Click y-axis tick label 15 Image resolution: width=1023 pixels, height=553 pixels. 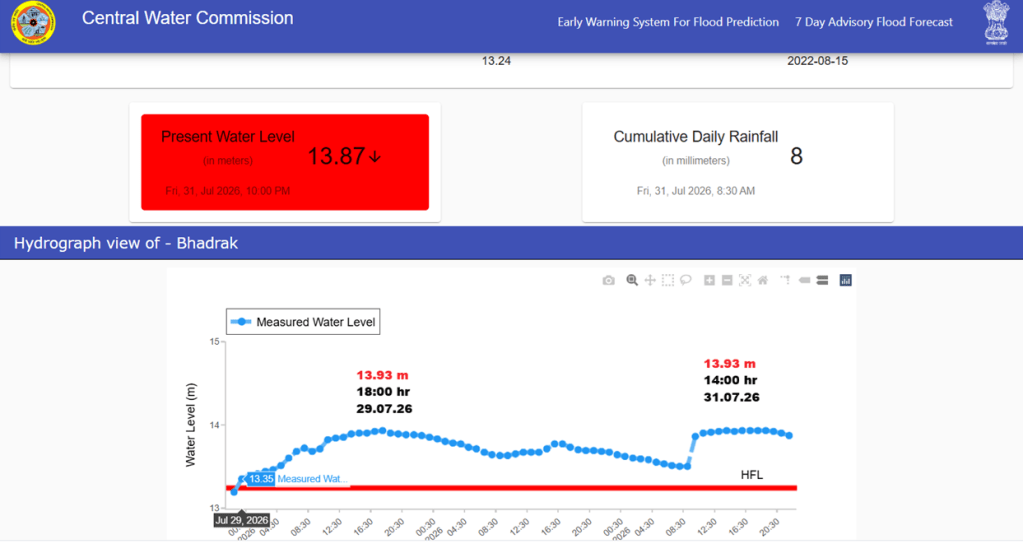215,342
